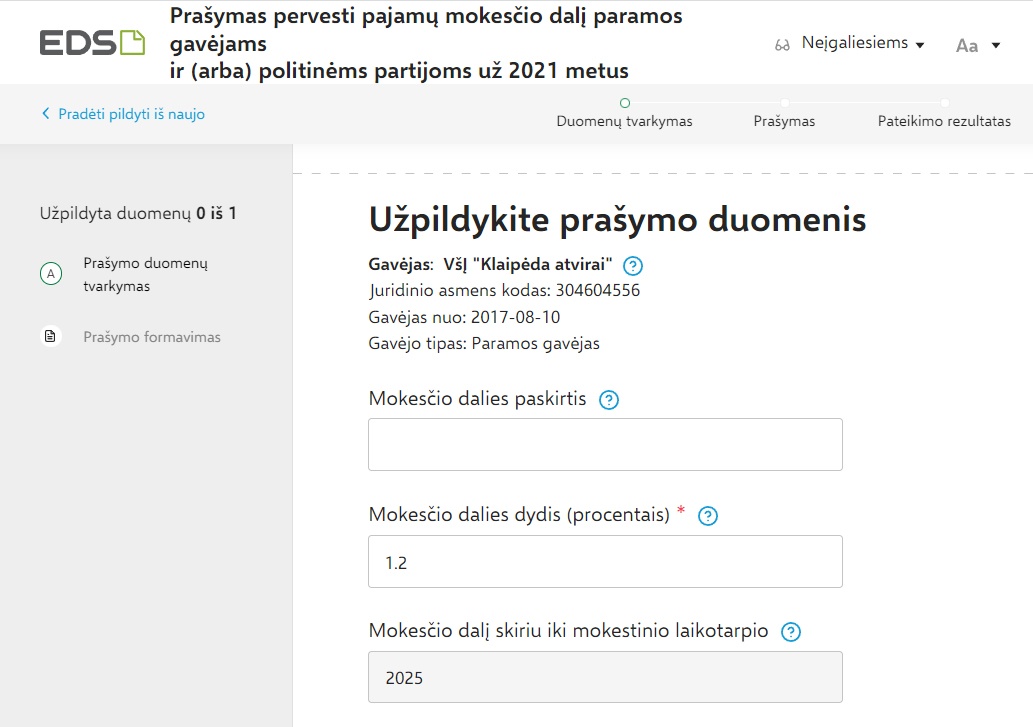Open help icon for Mokesčio dalies paskirtis
Image resolution: width=1033 pixels, height=727 pixels.
(608, 400)
